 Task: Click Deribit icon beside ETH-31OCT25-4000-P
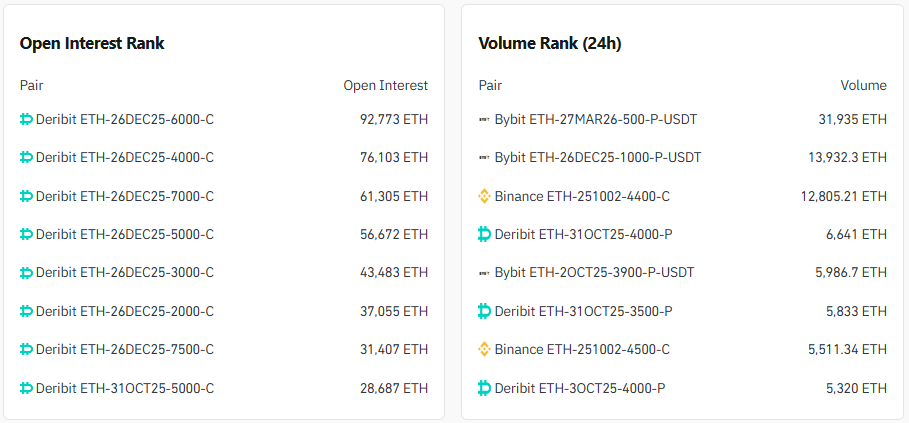click(485, 235)
